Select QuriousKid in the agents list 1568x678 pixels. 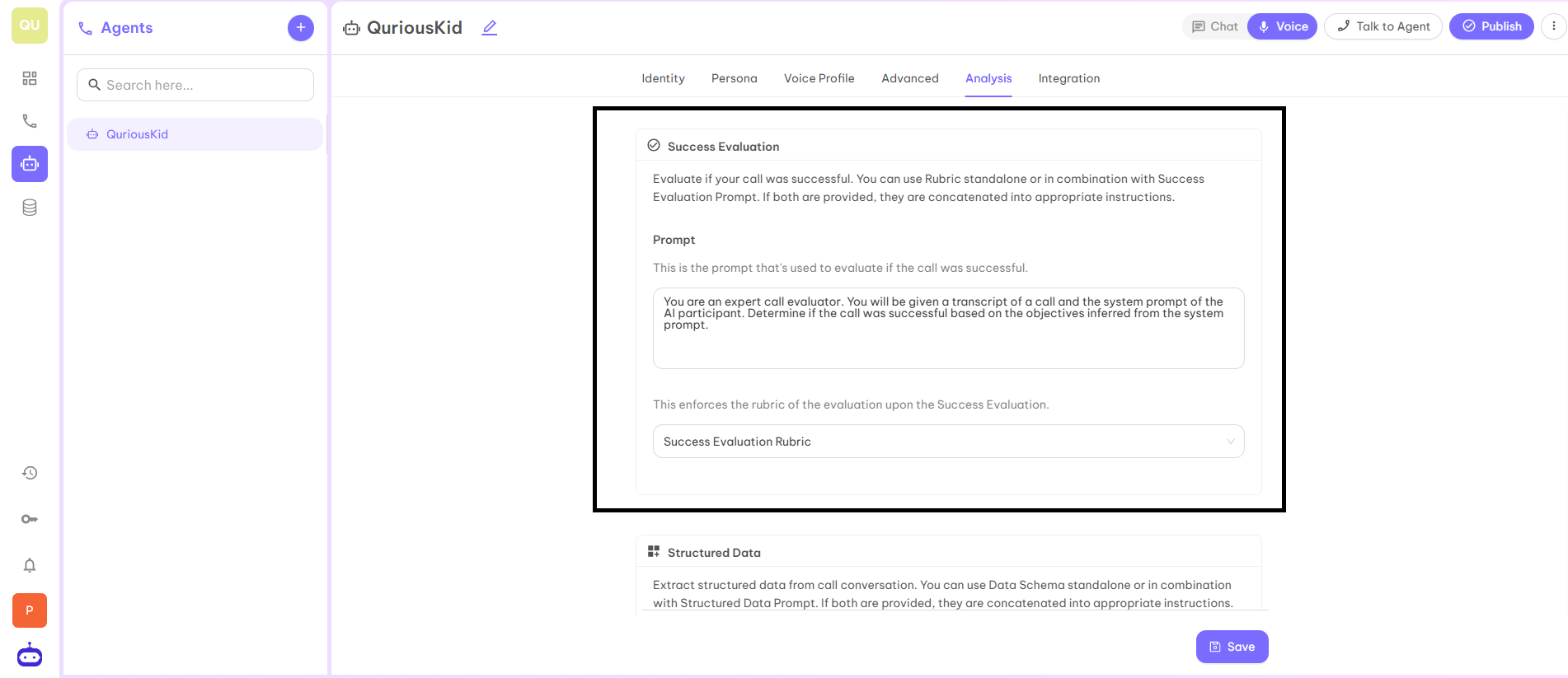point(195,134)
